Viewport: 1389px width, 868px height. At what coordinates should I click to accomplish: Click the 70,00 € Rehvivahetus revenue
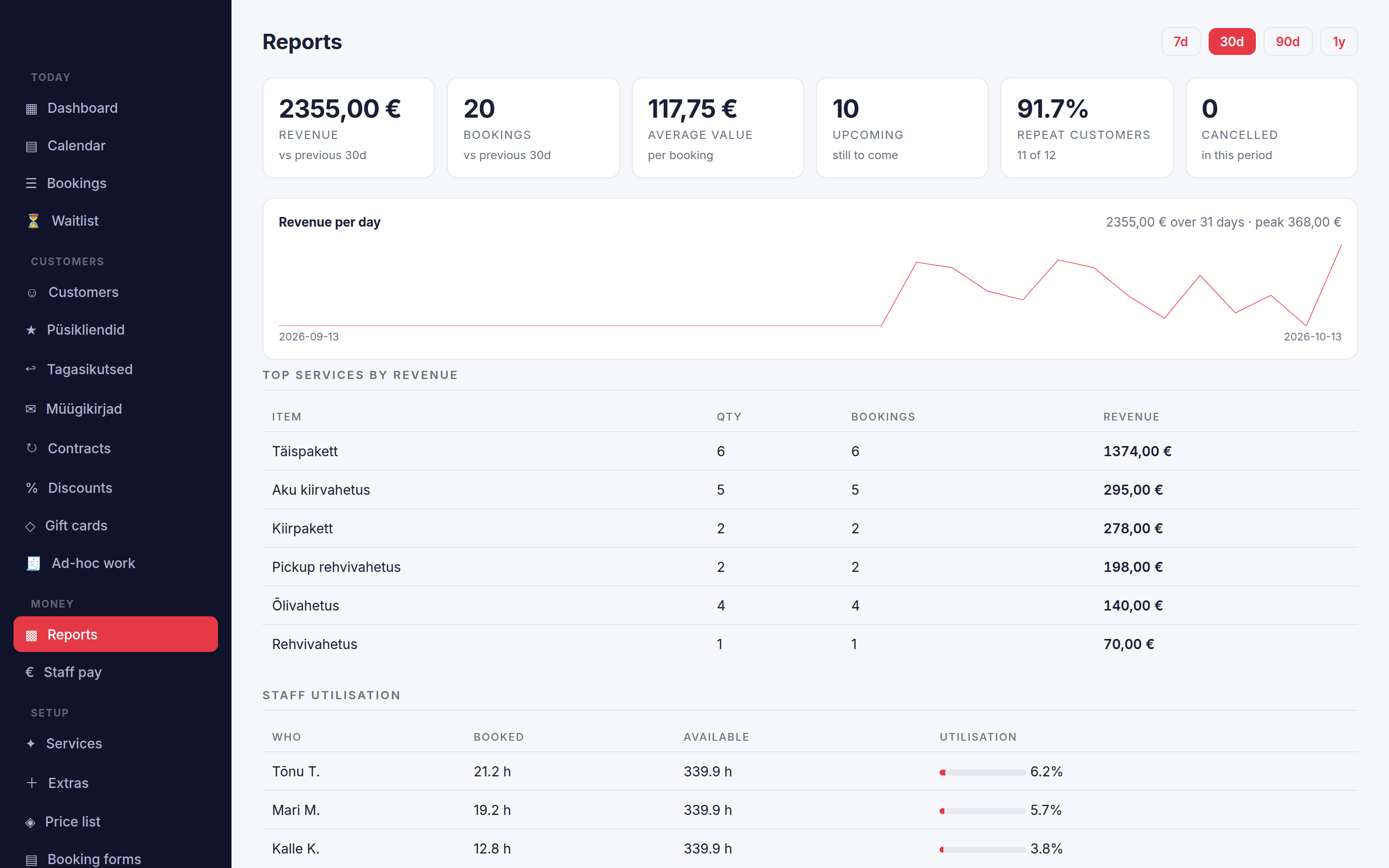click(x=1129, y=644)
